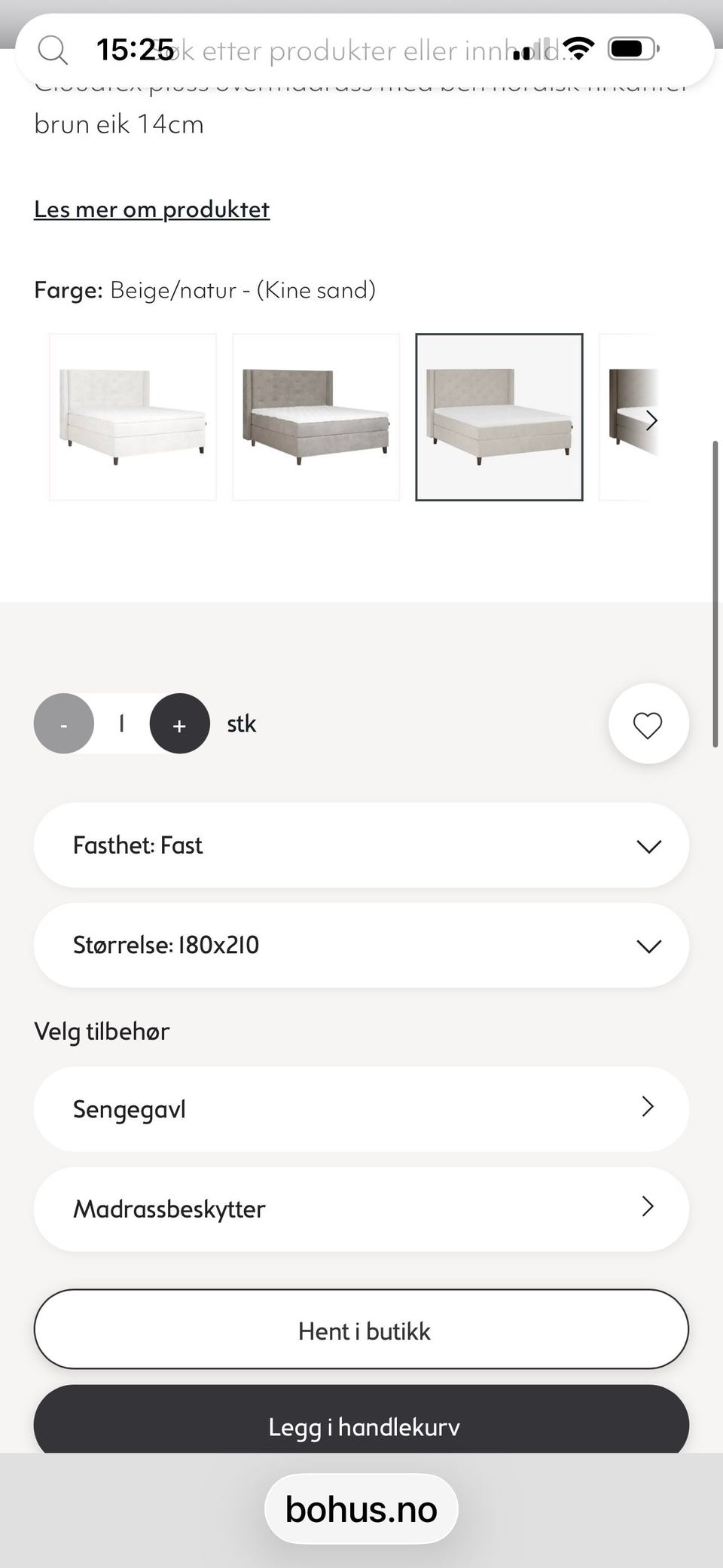Tap the bohus.no address pill

pyautogui.click(x=361, y=1509)
